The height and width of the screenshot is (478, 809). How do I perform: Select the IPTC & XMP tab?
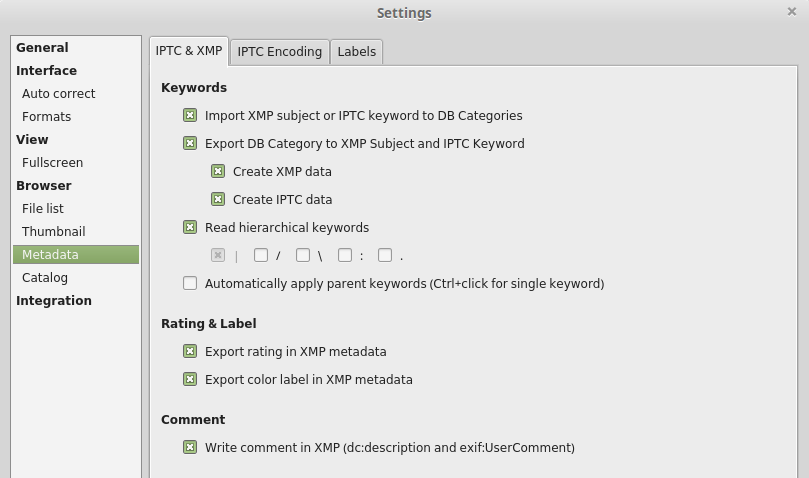(x=189, y=51)
